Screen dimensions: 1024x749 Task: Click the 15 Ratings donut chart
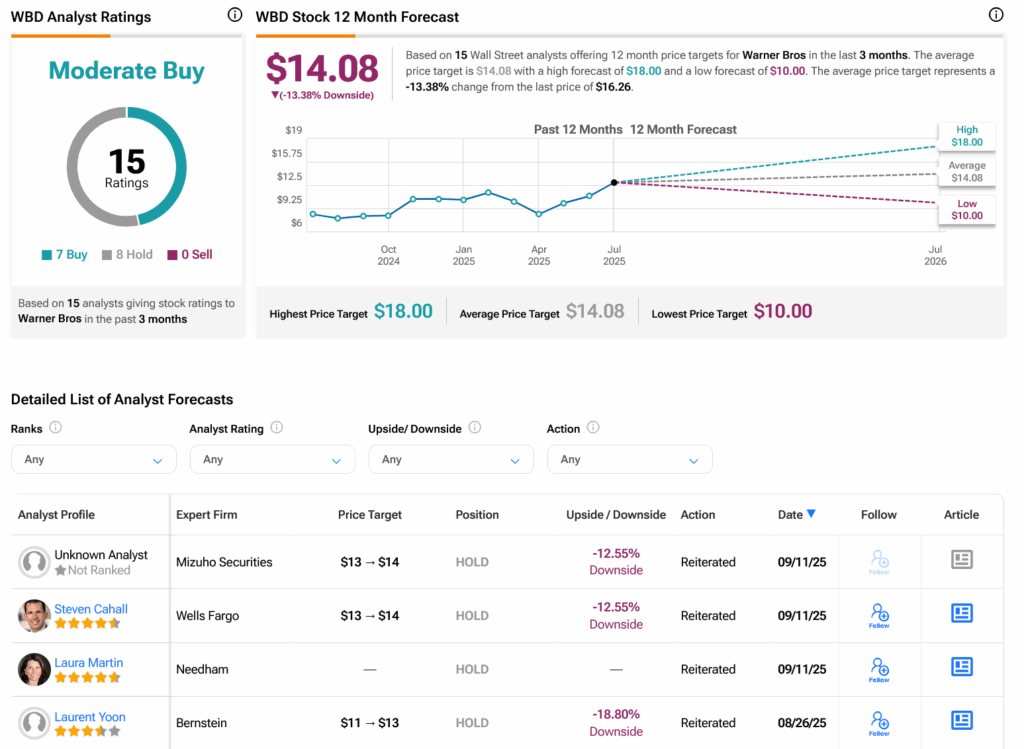pos(127,167)
